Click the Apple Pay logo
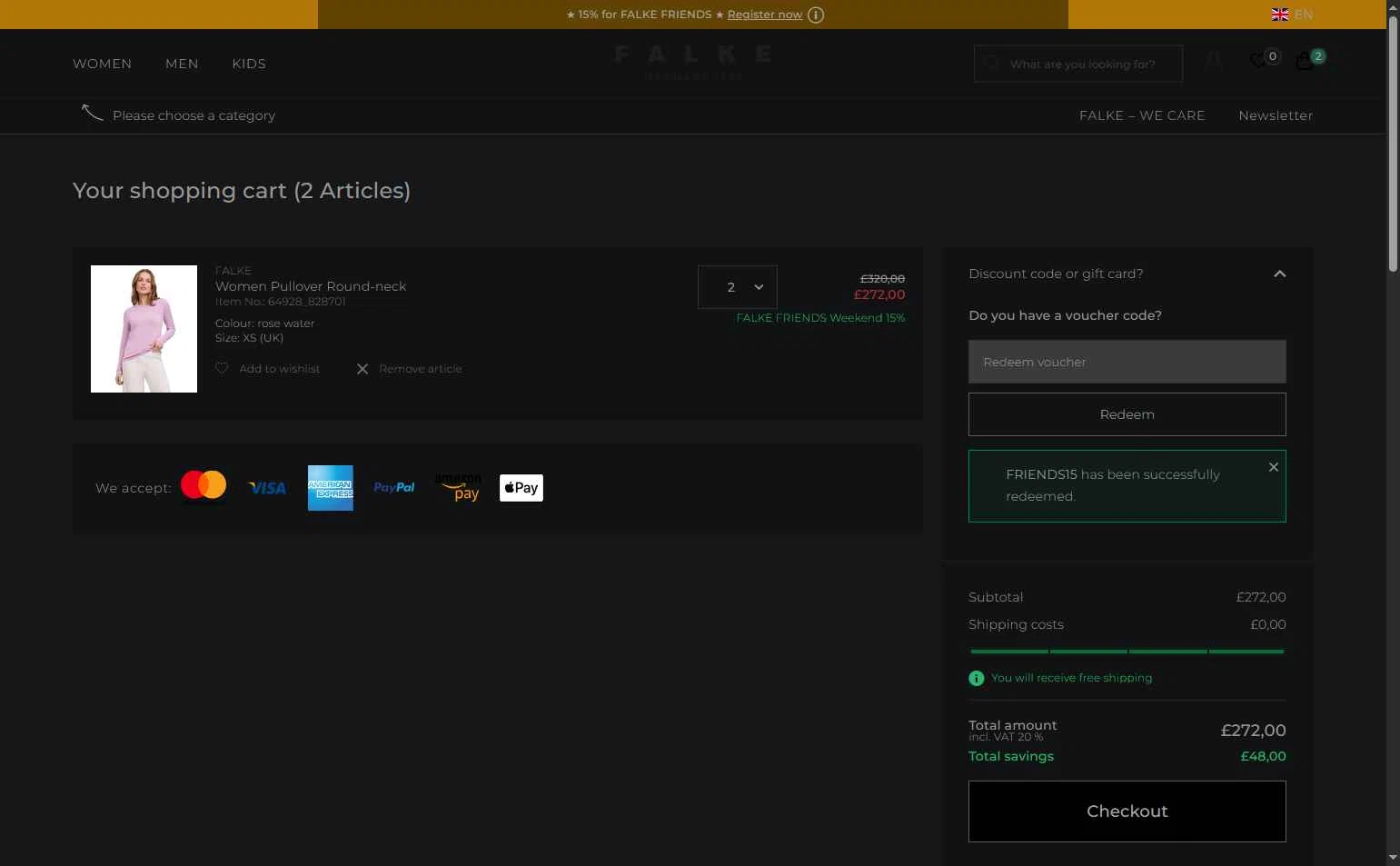The width and height of the screenshot is (1400, 866). (521, 488)
